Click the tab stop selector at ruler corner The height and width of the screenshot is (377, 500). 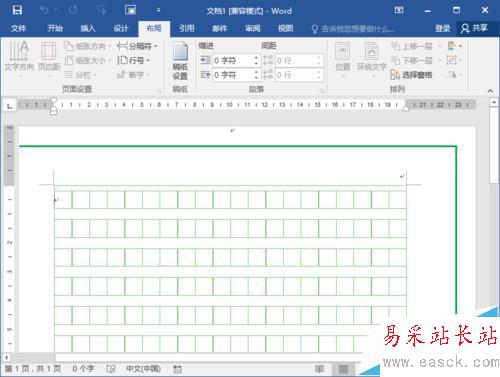tap(9, 106)
